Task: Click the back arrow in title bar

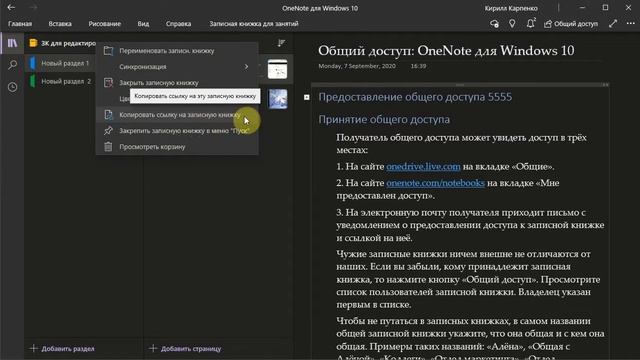Action: coord(11,7)
